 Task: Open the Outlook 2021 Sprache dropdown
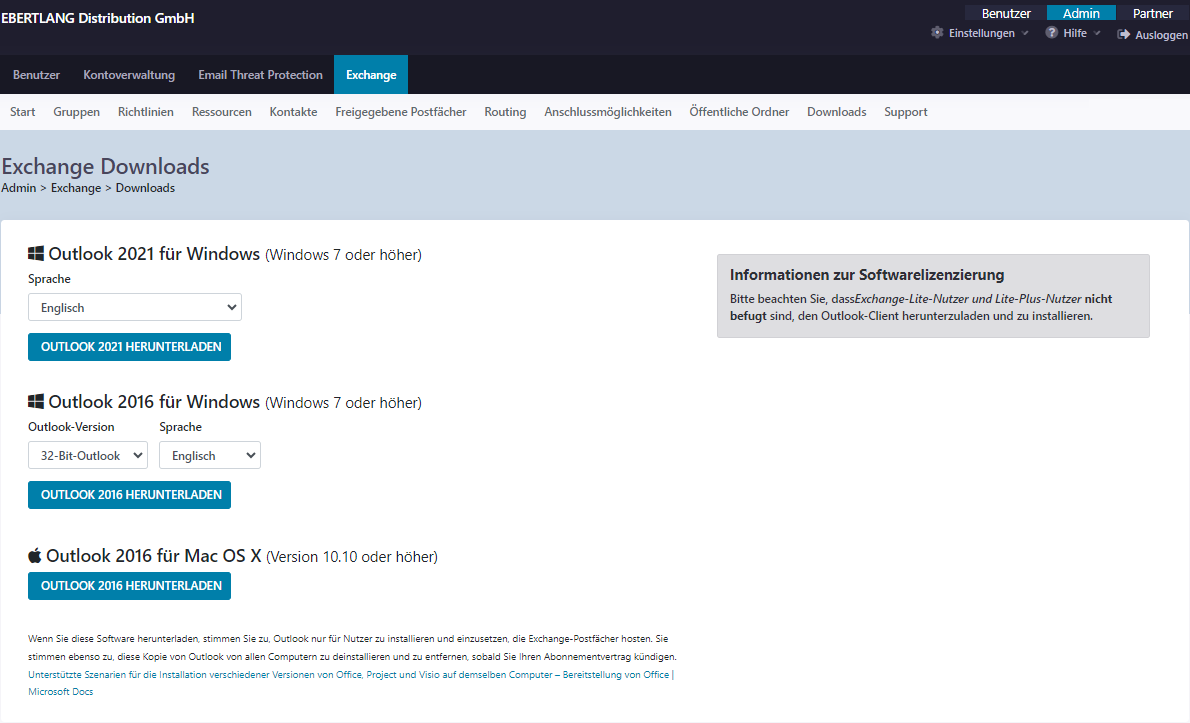[x=135, y=307]
